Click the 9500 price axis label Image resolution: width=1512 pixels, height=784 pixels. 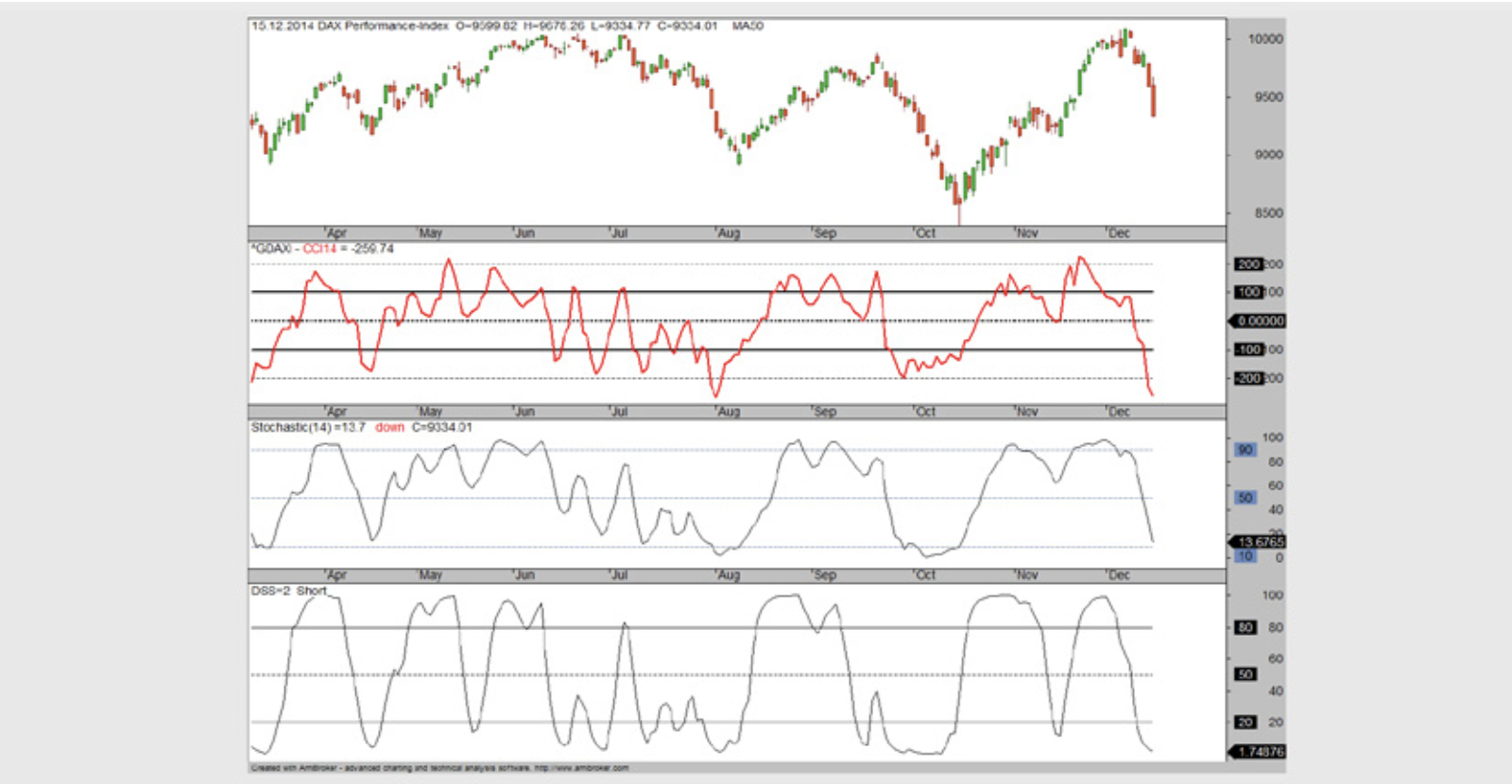[x=1269, y=97]
